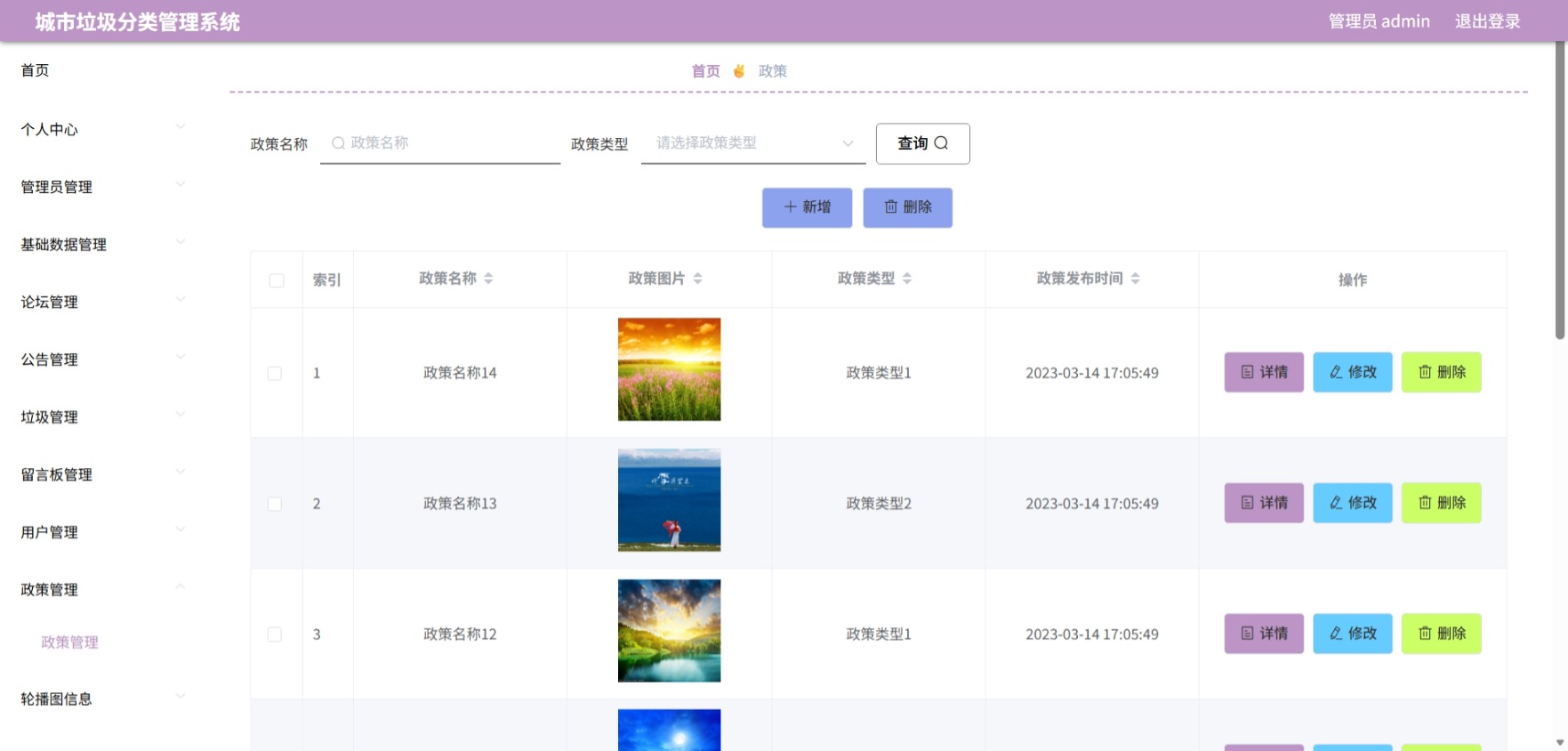The width and height of the screenshot is (1568, 751).
Task: Click the 政策名称12 cell
Action: pos(460,634)
